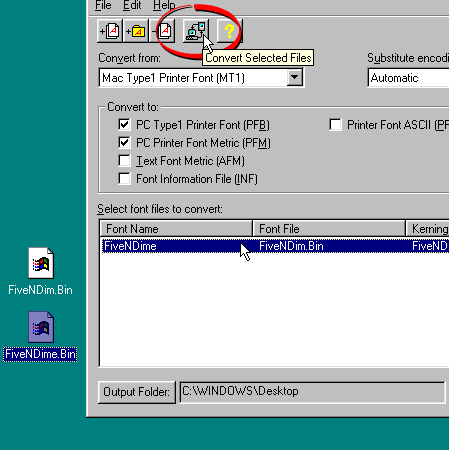Uncheck PC Type1 Printer Font (PFB)

tap(124, 125)
